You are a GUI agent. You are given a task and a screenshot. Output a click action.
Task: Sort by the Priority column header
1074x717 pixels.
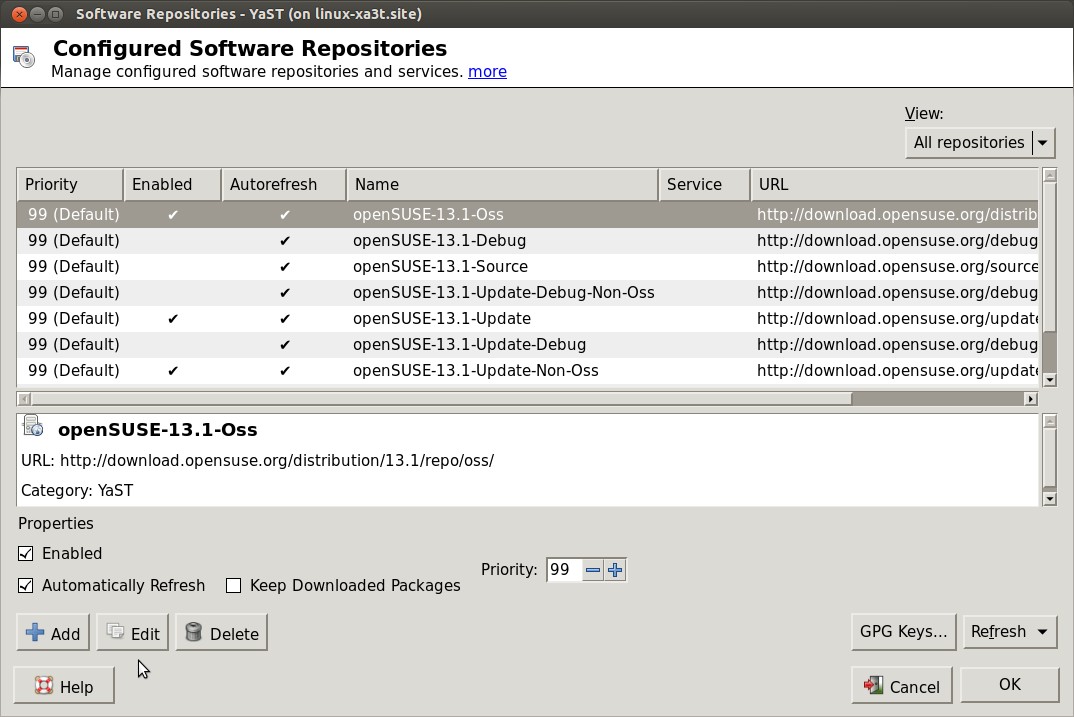click(x=70, y=184)
